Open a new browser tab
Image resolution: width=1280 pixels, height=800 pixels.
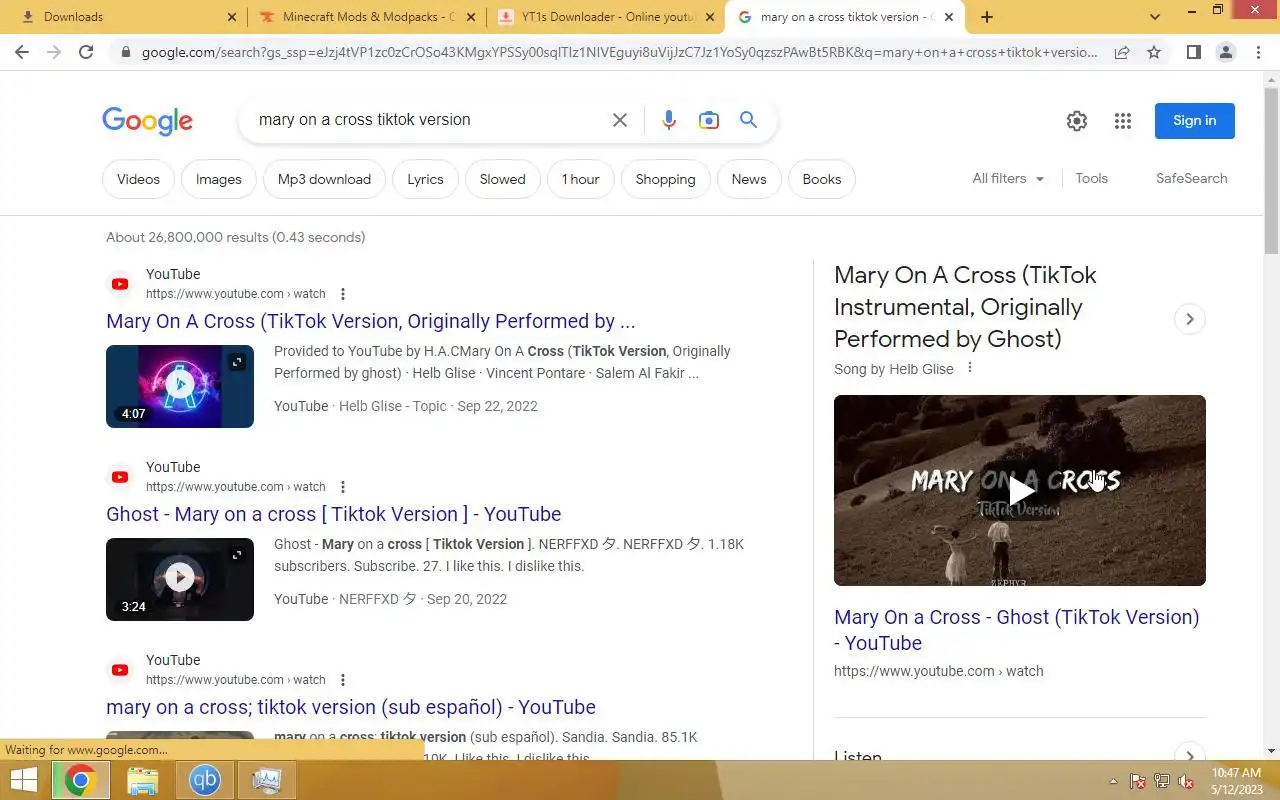click(987, 17)
